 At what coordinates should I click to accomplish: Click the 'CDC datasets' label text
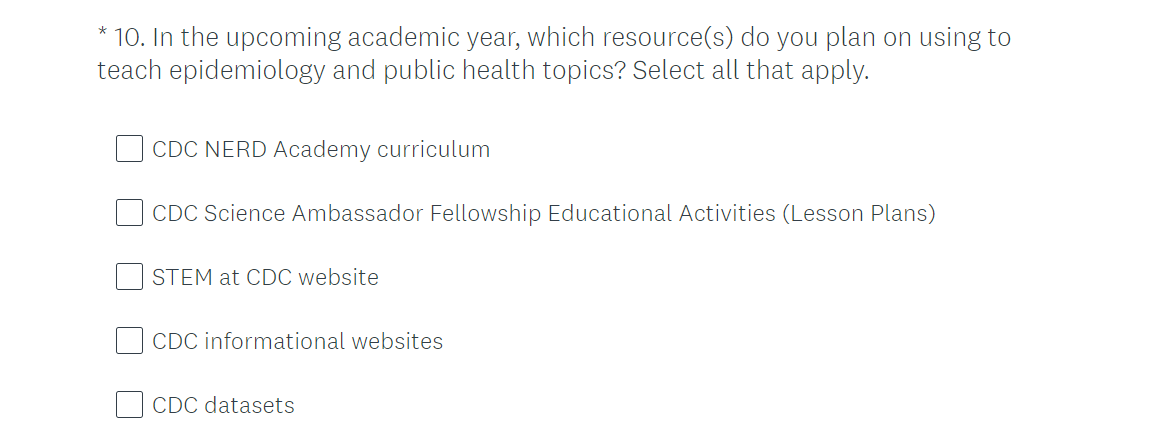tap(223, 406)
